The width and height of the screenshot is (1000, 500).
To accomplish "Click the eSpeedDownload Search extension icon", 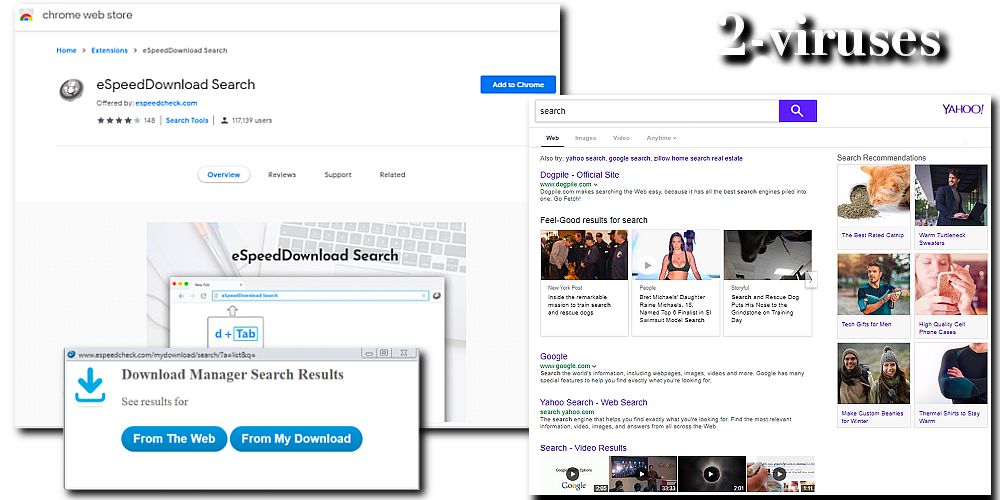I will (x=71, y=90).
